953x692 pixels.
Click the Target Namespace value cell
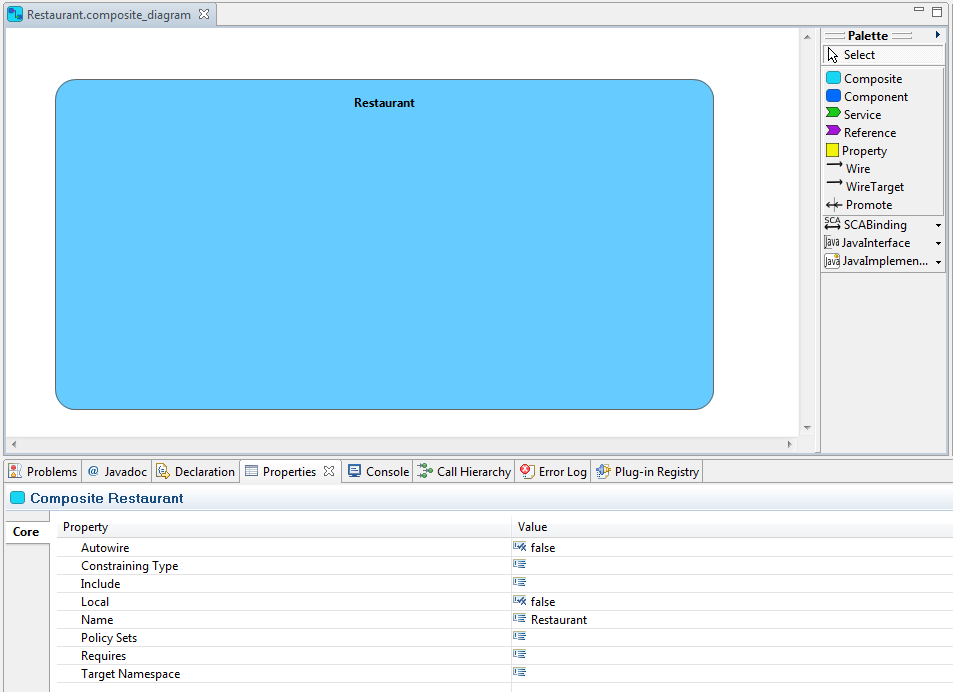click(x=732, y=674)
